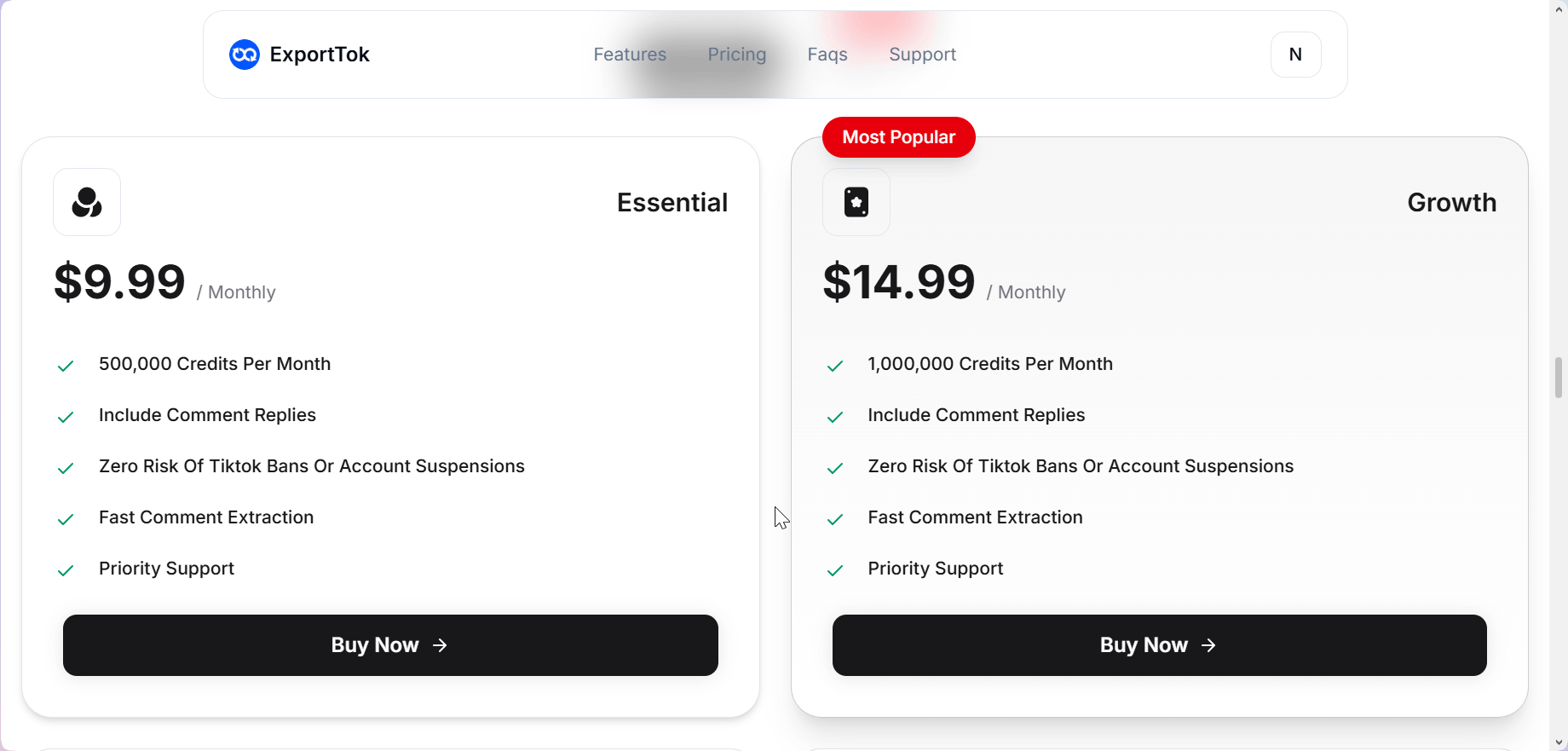Click the Most Popular badge
Image resolution: width=1568 pixels, height=751 pixels.
click(898, 137)
